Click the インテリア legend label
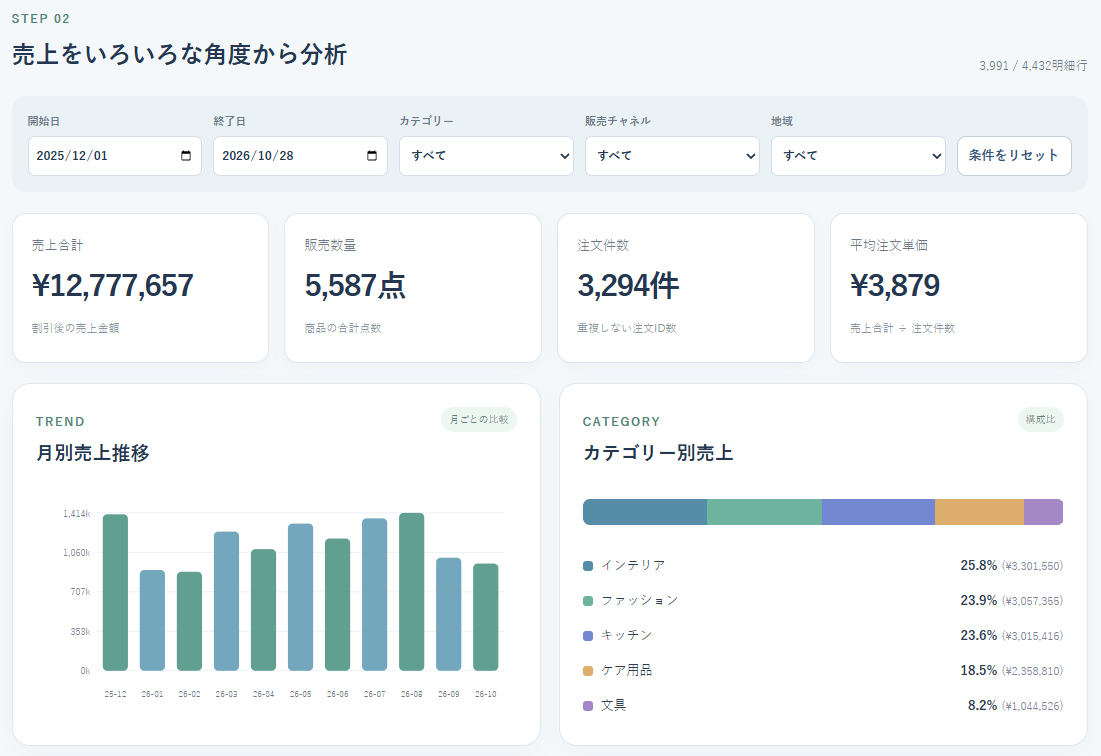The height and width of the screenshot is (756, 1101). [x=633, y=565]
